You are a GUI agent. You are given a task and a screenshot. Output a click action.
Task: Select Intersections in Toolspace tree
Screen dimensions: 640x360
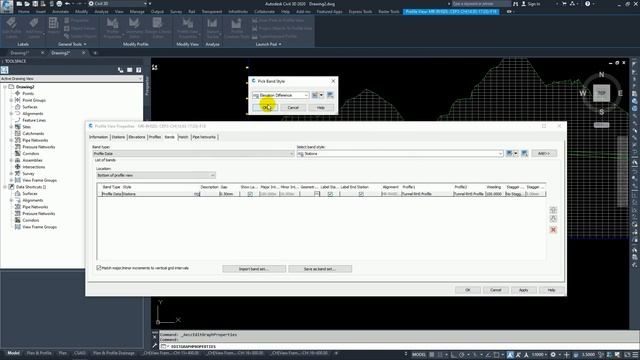33,167
